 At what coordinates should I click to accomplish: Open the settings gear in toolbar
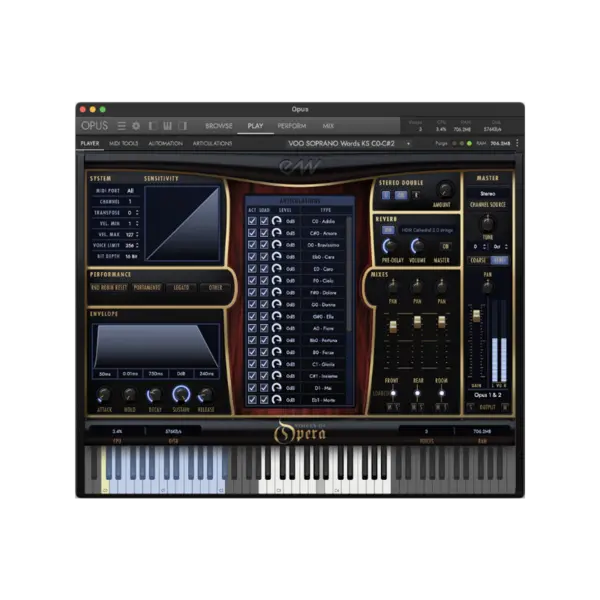136,126
